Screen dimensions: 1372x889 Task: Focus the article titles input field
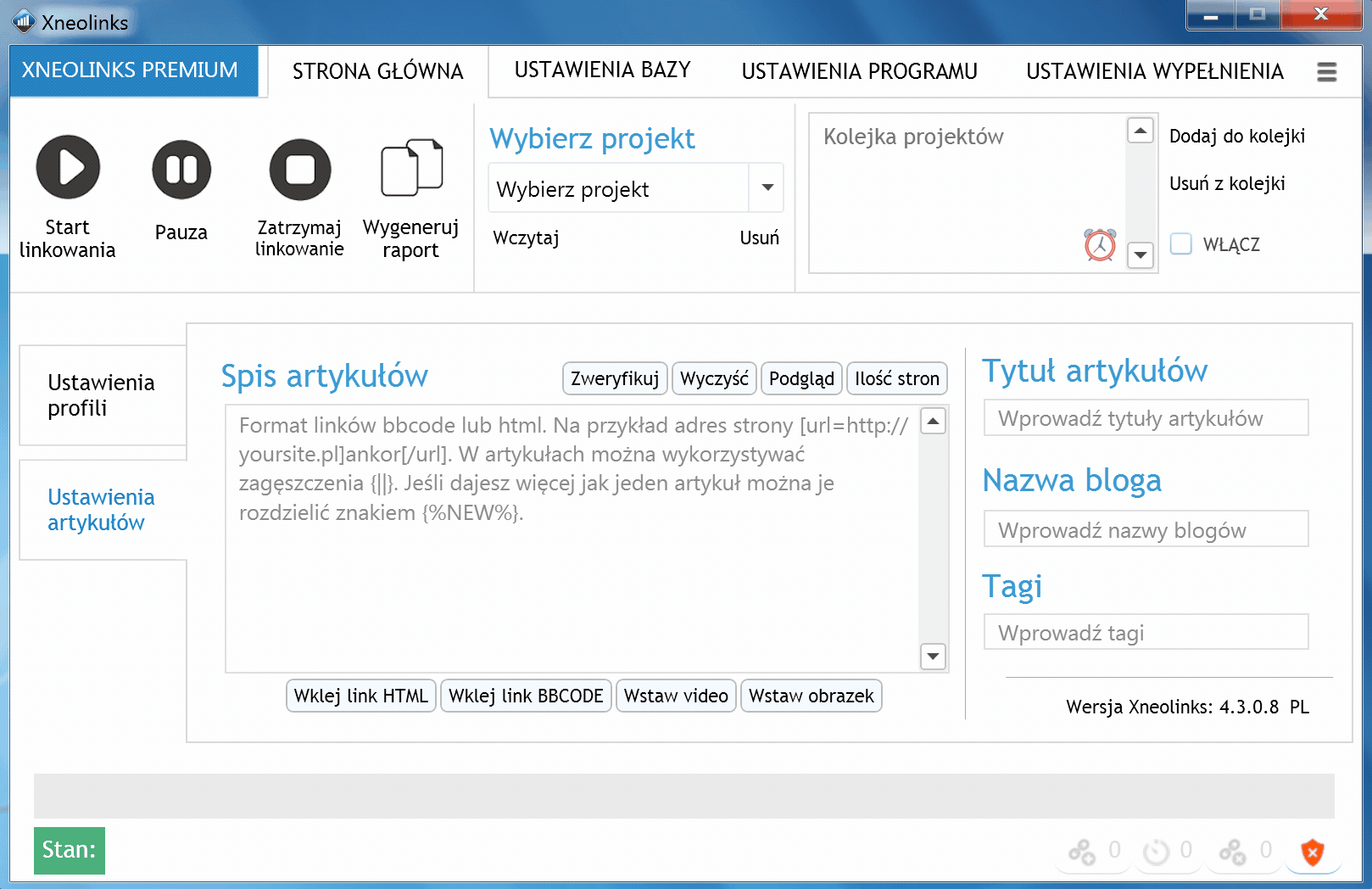click(1146, 417)
